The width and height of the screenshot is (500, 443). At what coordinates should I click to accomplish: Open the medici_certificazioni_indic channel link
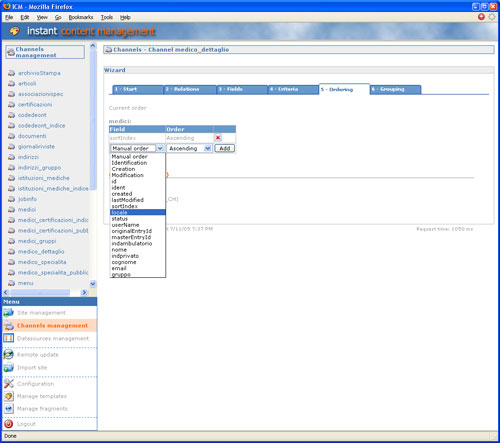[53, 220]
